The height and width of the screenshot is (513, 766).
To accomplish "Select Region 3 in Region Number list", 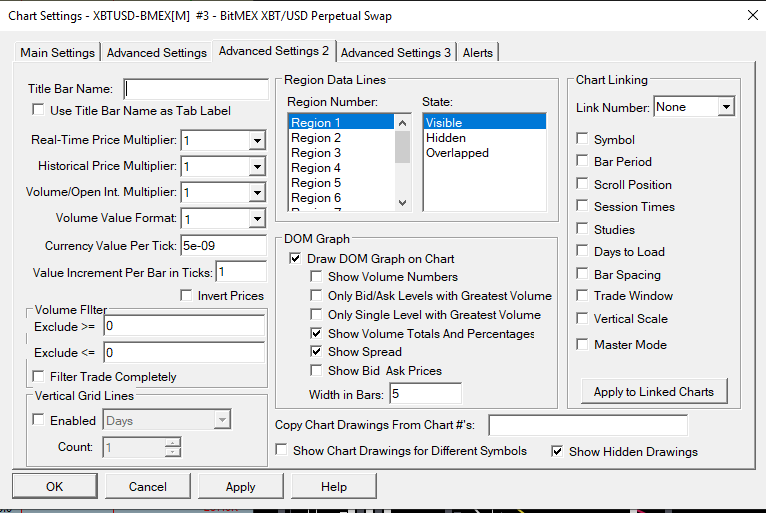I will (341, 153).
